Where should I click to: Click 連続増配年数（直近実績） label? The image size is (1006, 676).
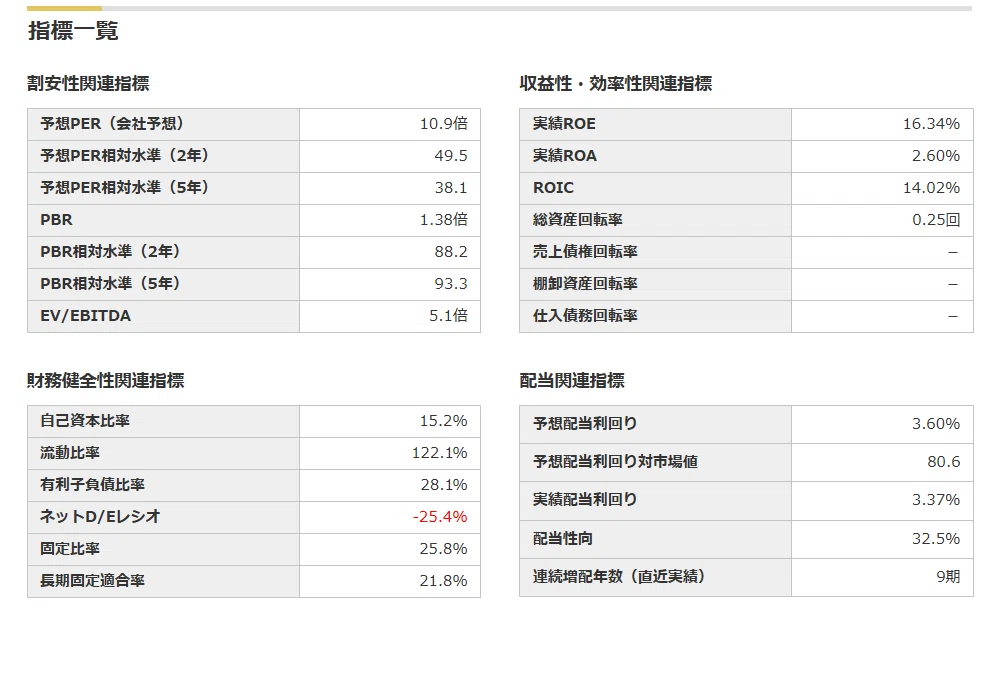pos(619,577)
